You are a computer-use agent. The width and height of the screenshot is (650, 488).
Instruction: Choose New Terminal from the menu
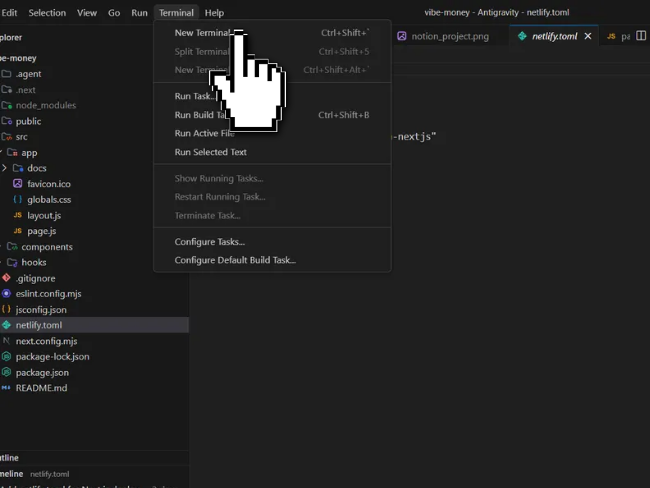point(272,33)
